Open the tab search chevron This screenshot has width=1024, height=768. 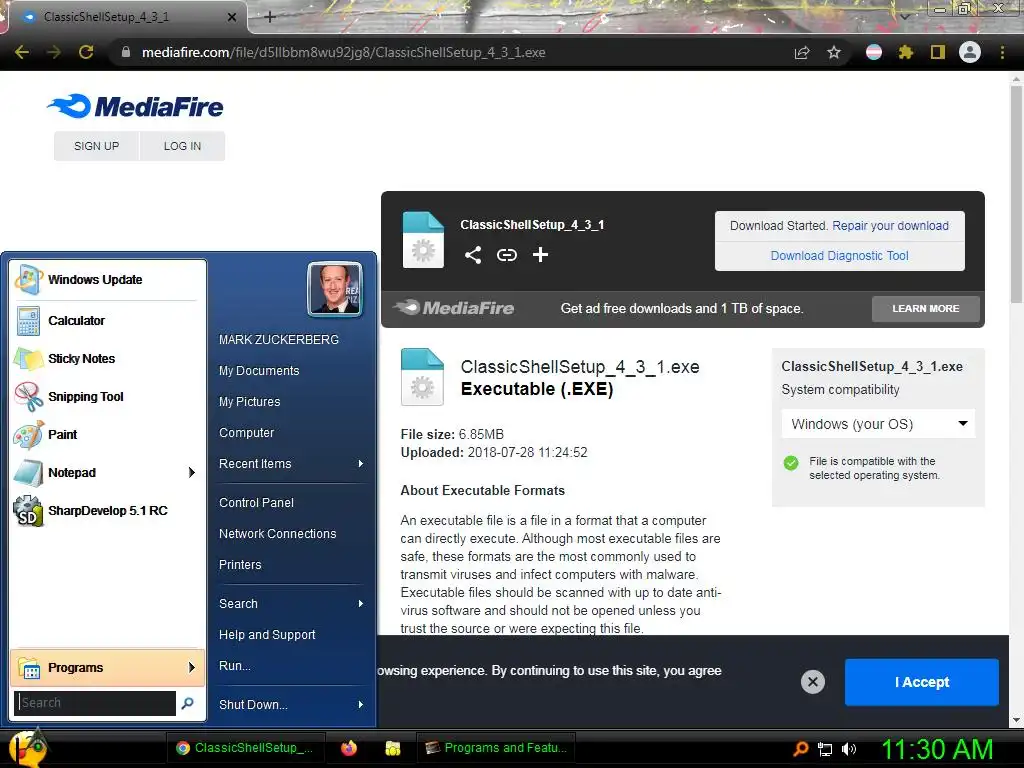(x=905, y=16)
